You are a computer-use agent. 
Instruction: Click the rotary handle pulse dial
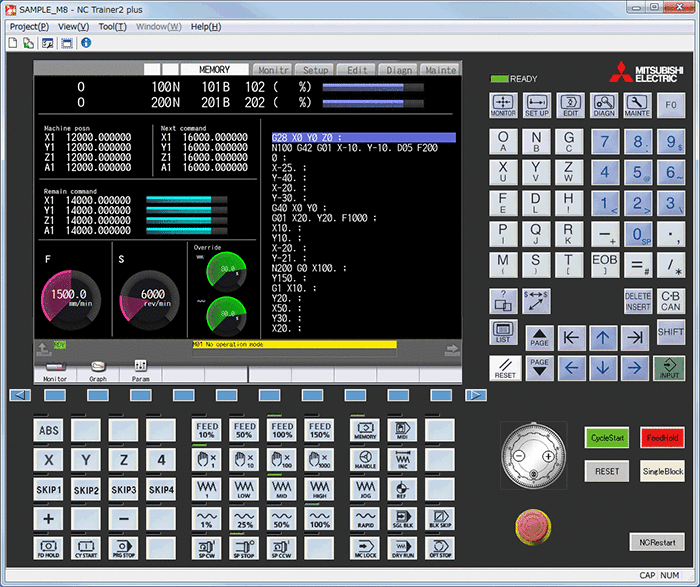click(531, 455)
